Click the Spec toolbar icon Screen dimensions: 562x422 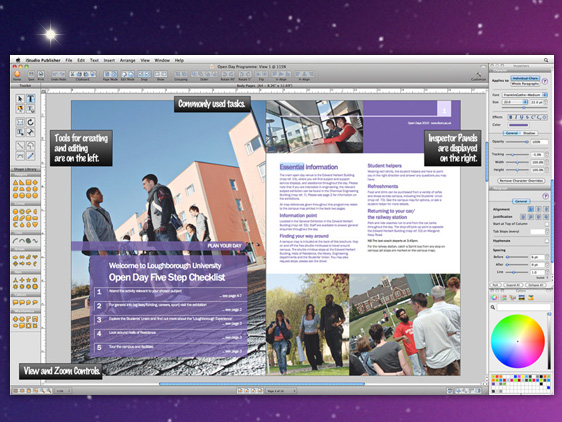pyautogui.click(x=31, y=75)
